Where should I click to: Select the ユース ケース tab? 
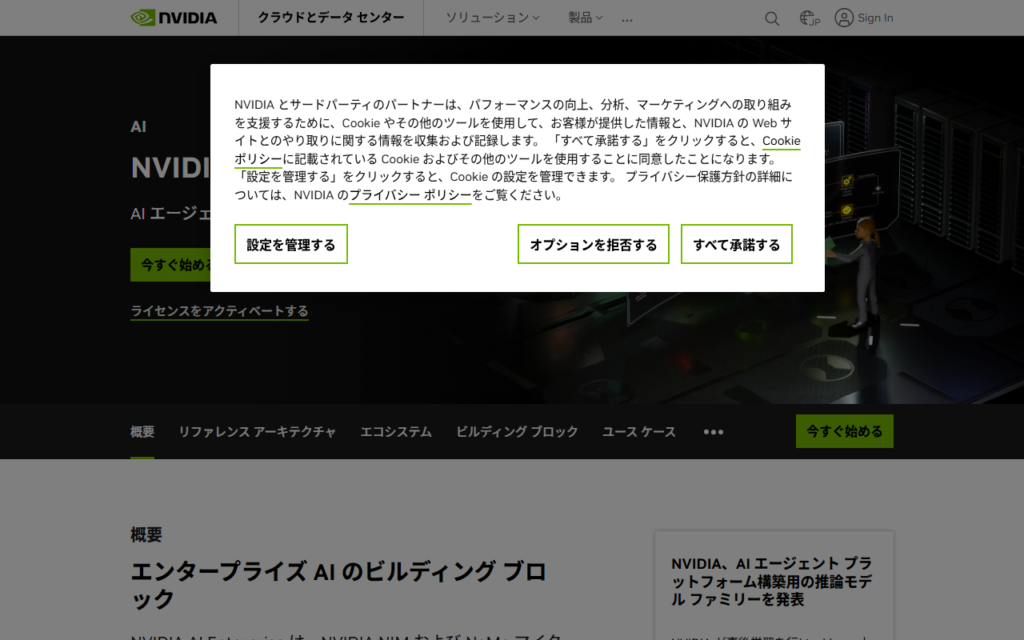[639, 432]
